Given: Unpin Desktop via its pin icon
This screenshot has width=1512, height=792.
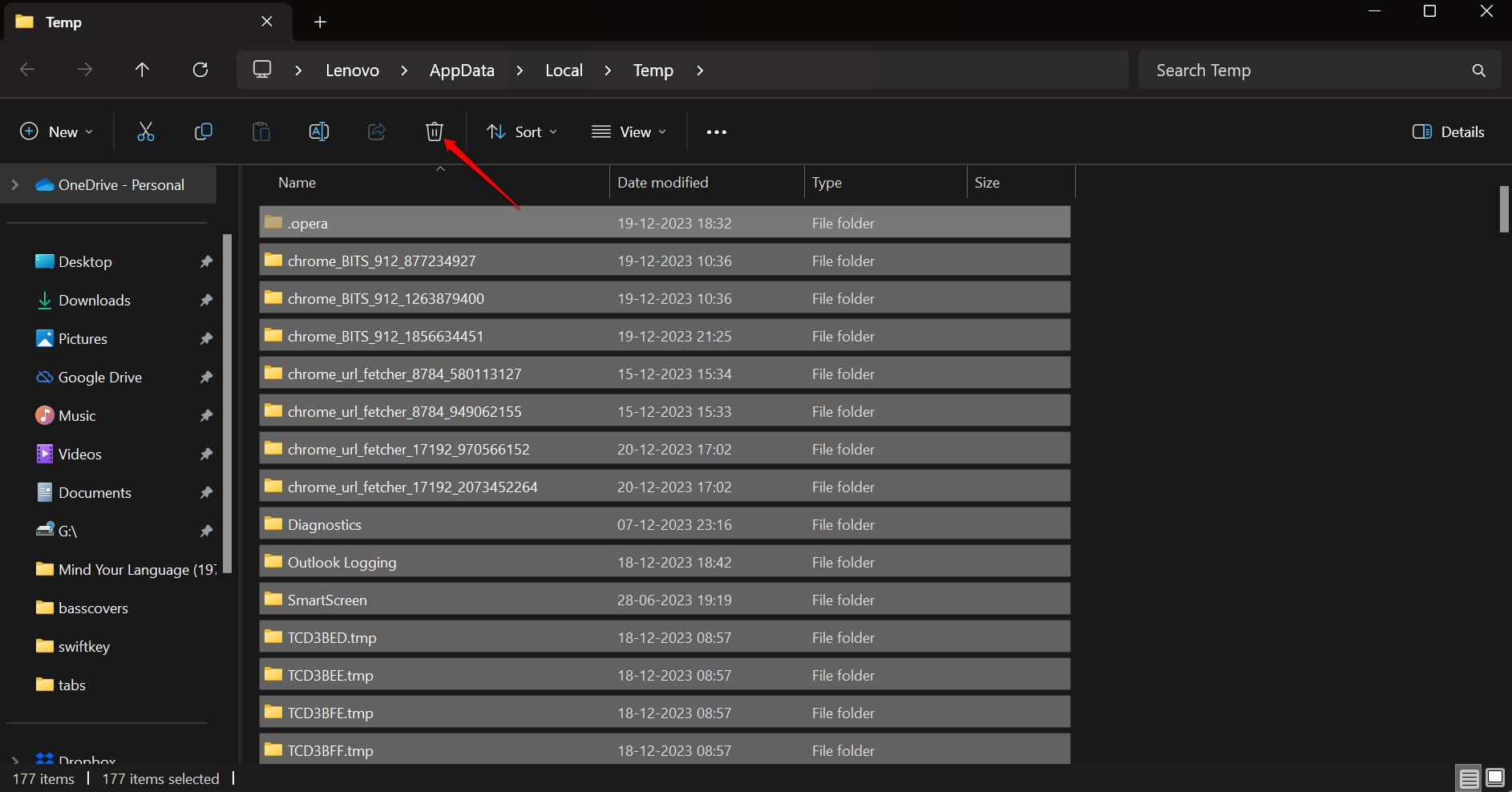Looking at the screenshot, I should (206, 261).
